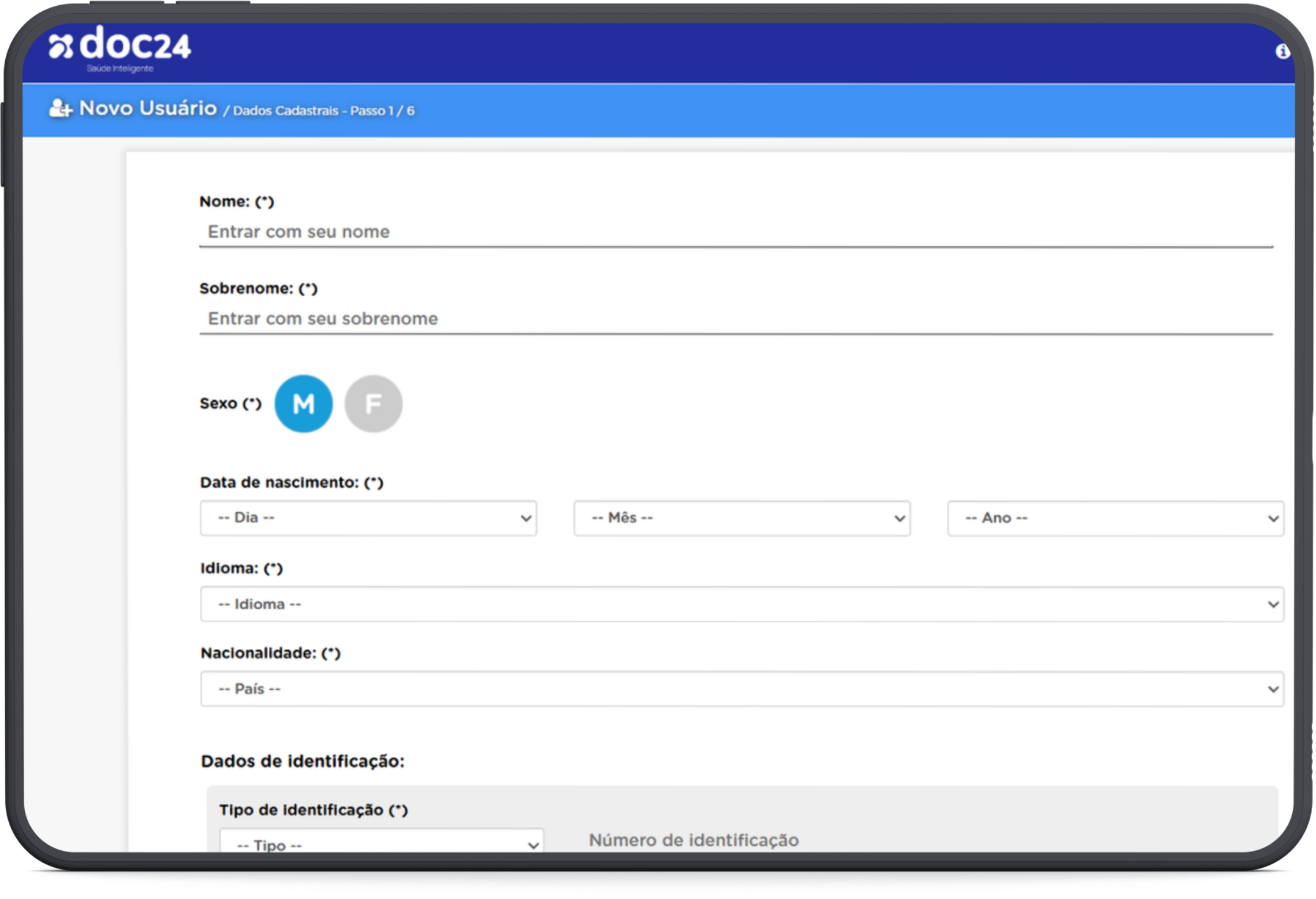Select the M option for Sexo

pyautogui.click(x=304, y=404)
